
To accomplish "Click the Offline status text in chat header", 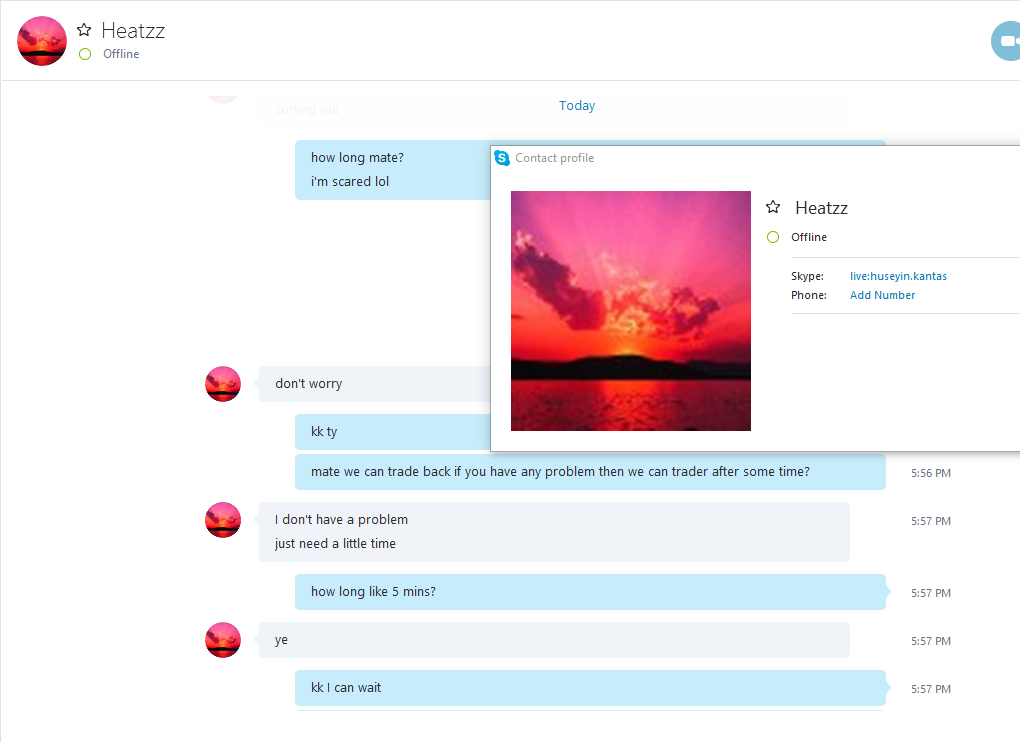I will [121, 54].
